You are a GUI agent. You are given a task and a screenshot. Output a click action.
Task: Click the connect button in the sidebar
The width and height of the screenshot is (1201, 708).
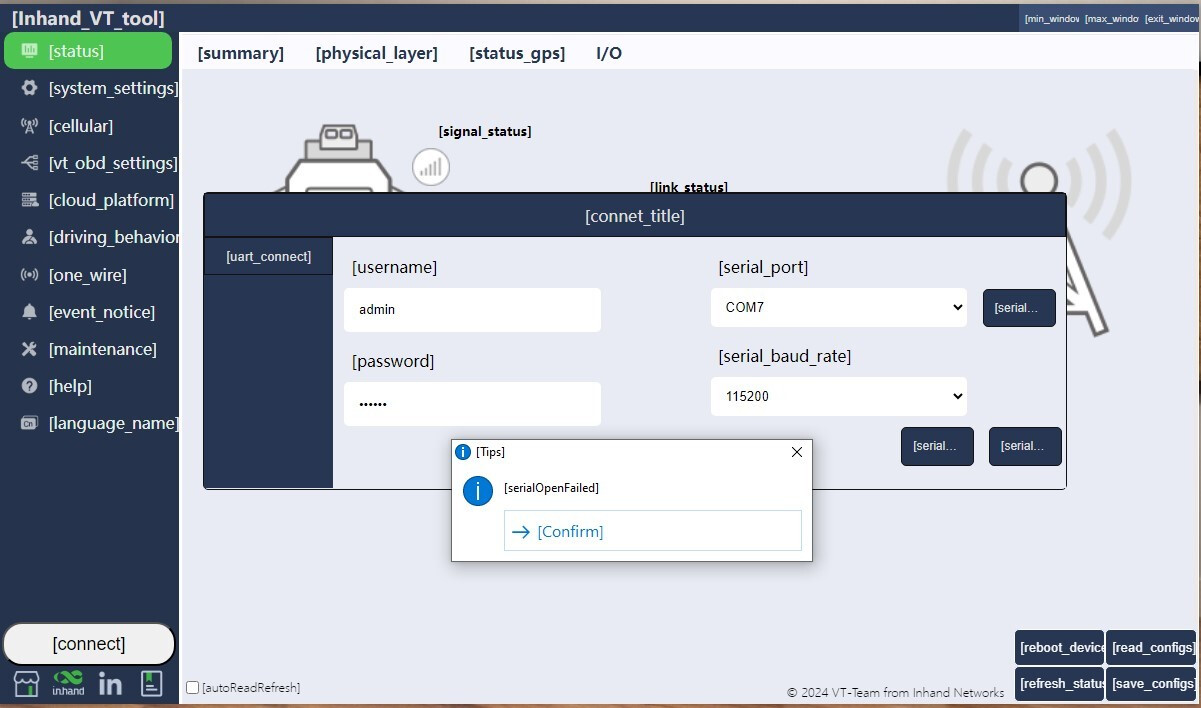tap(89, 644)
